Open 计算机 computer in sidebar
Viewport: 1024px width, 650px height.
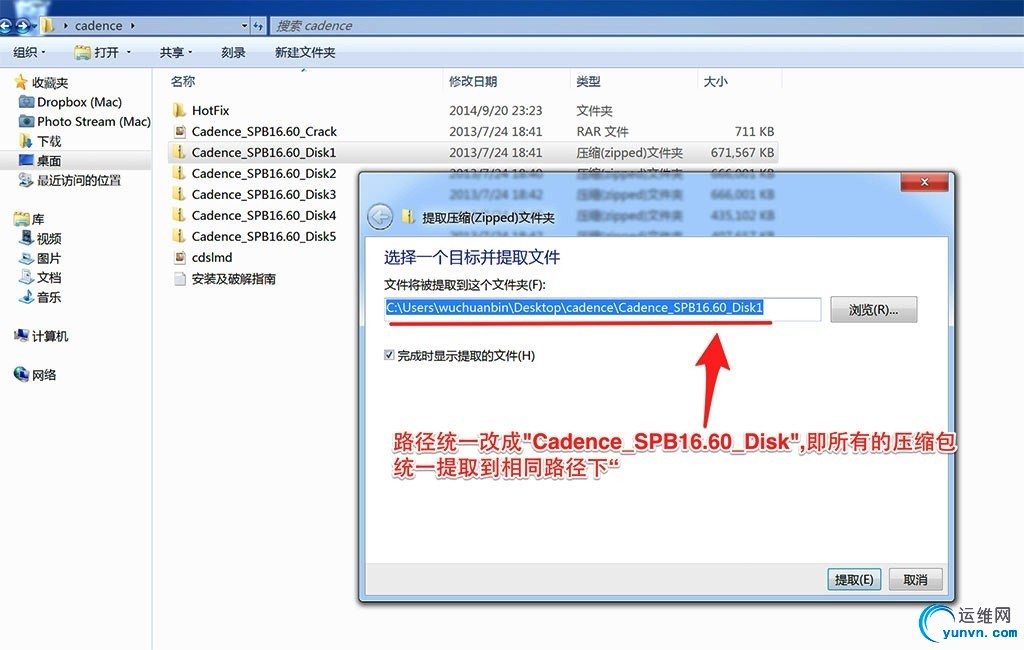(x=41, y=336)
